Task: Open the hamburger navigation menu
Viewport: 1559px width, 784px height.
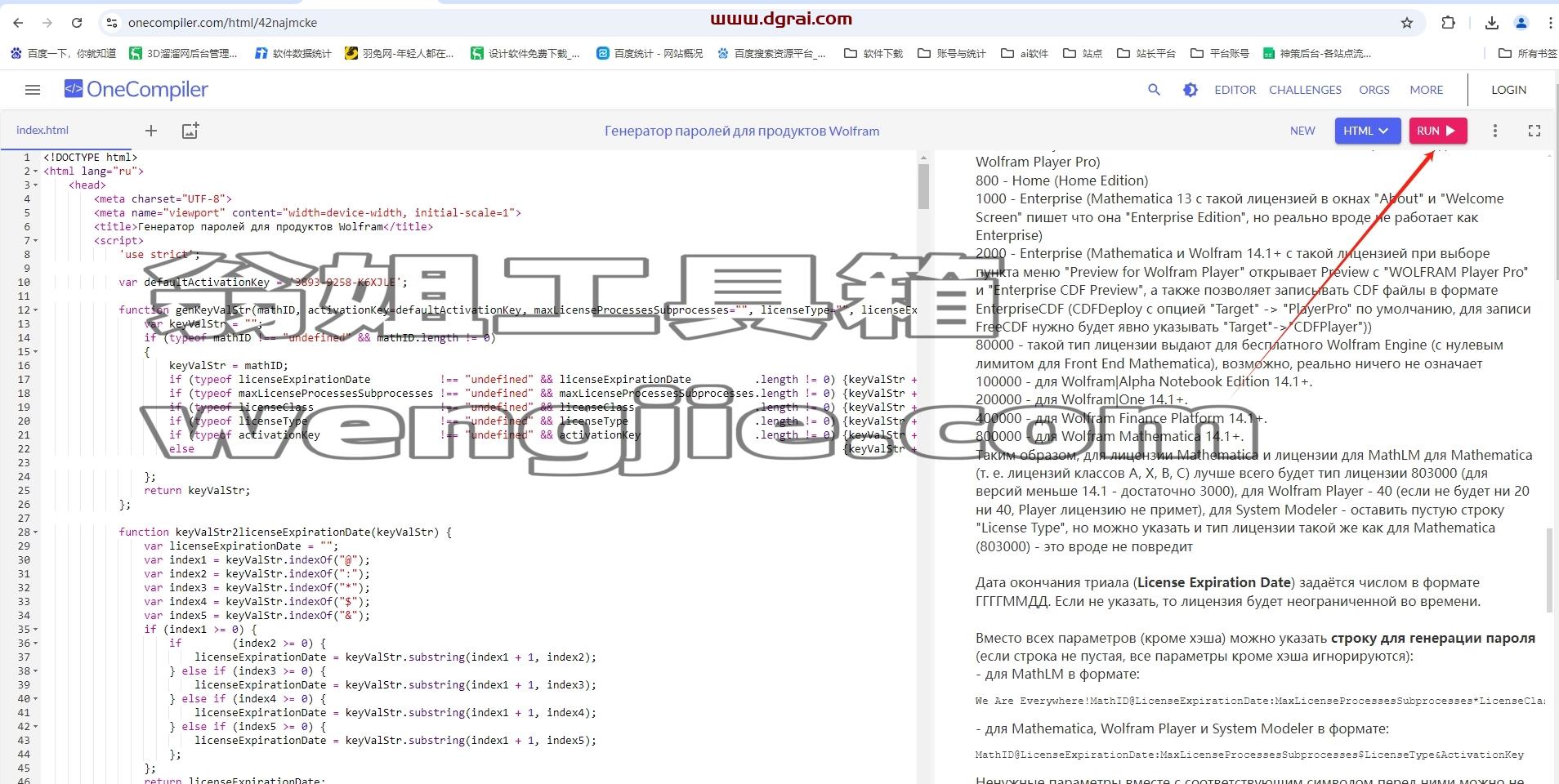Action: tap(33, 90)
